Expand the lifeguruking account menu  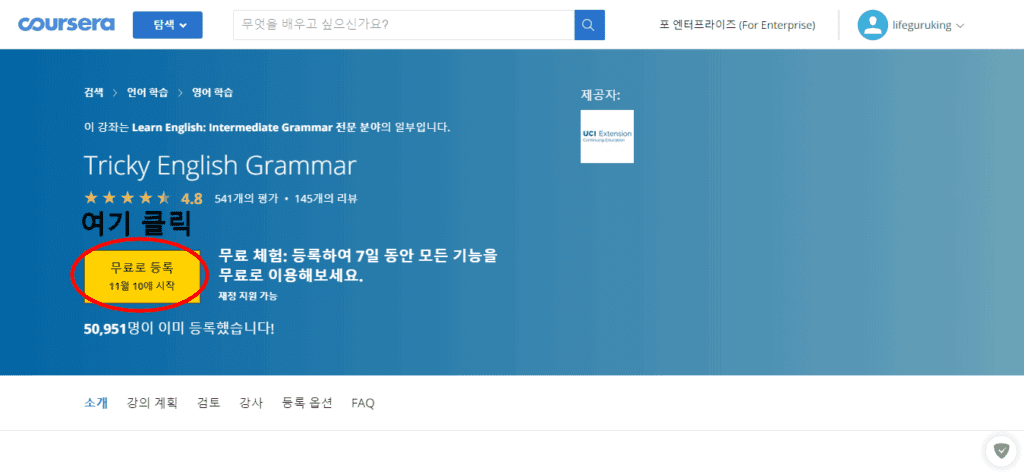click(928, 25)
